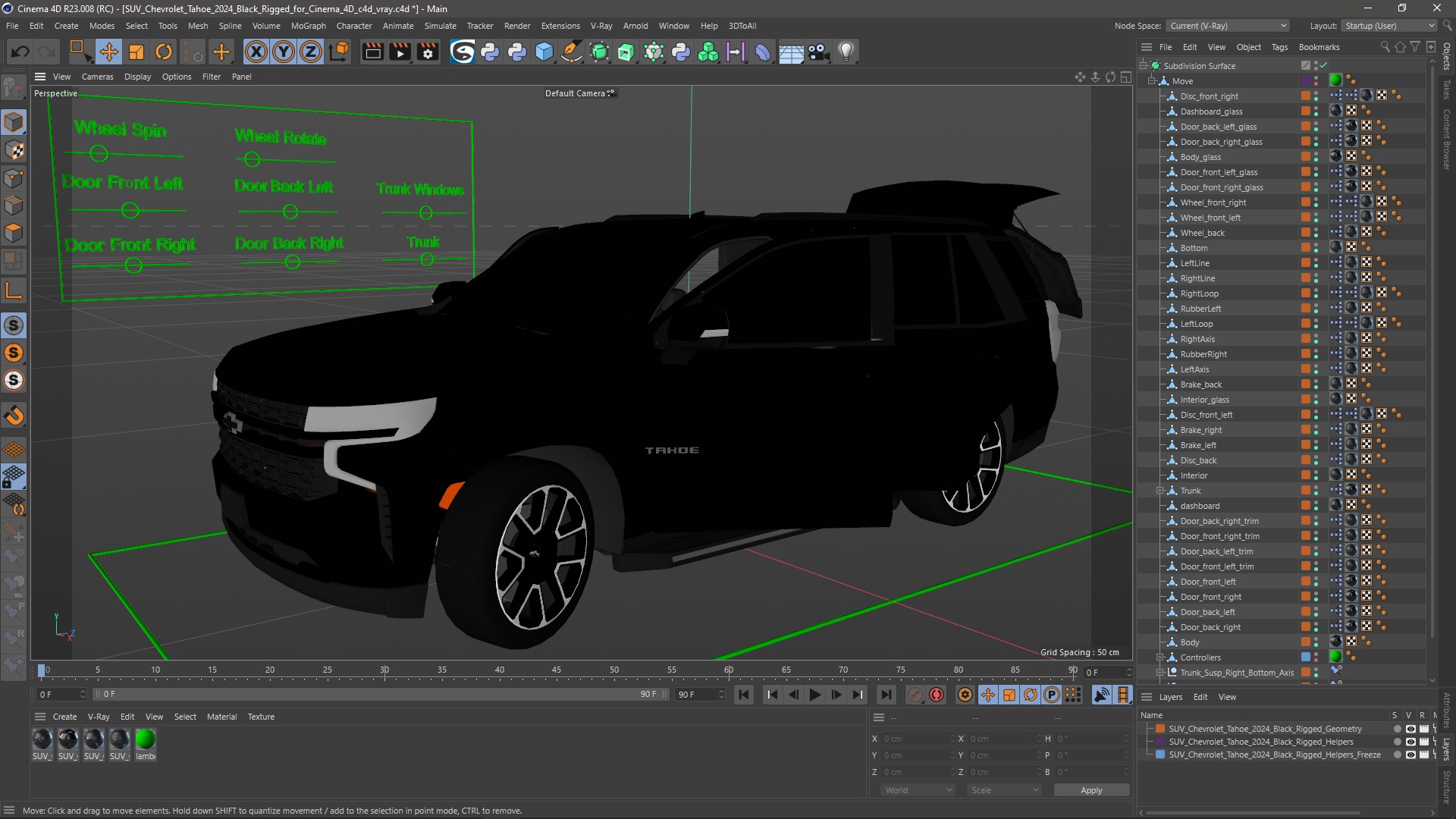Open the Scale coordinate mode dropdown
Viewport: 1456px width, 819px height.
coord(1005,790)
